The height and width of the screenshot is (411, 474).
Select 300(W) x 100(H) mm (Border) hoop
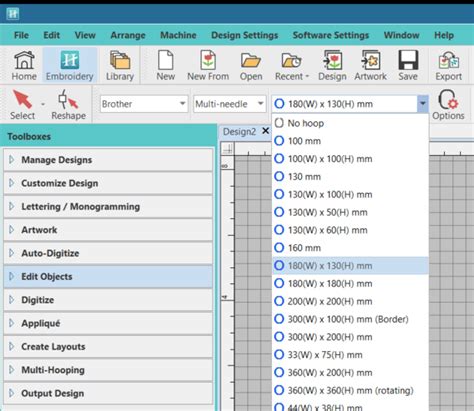point(350,319)
